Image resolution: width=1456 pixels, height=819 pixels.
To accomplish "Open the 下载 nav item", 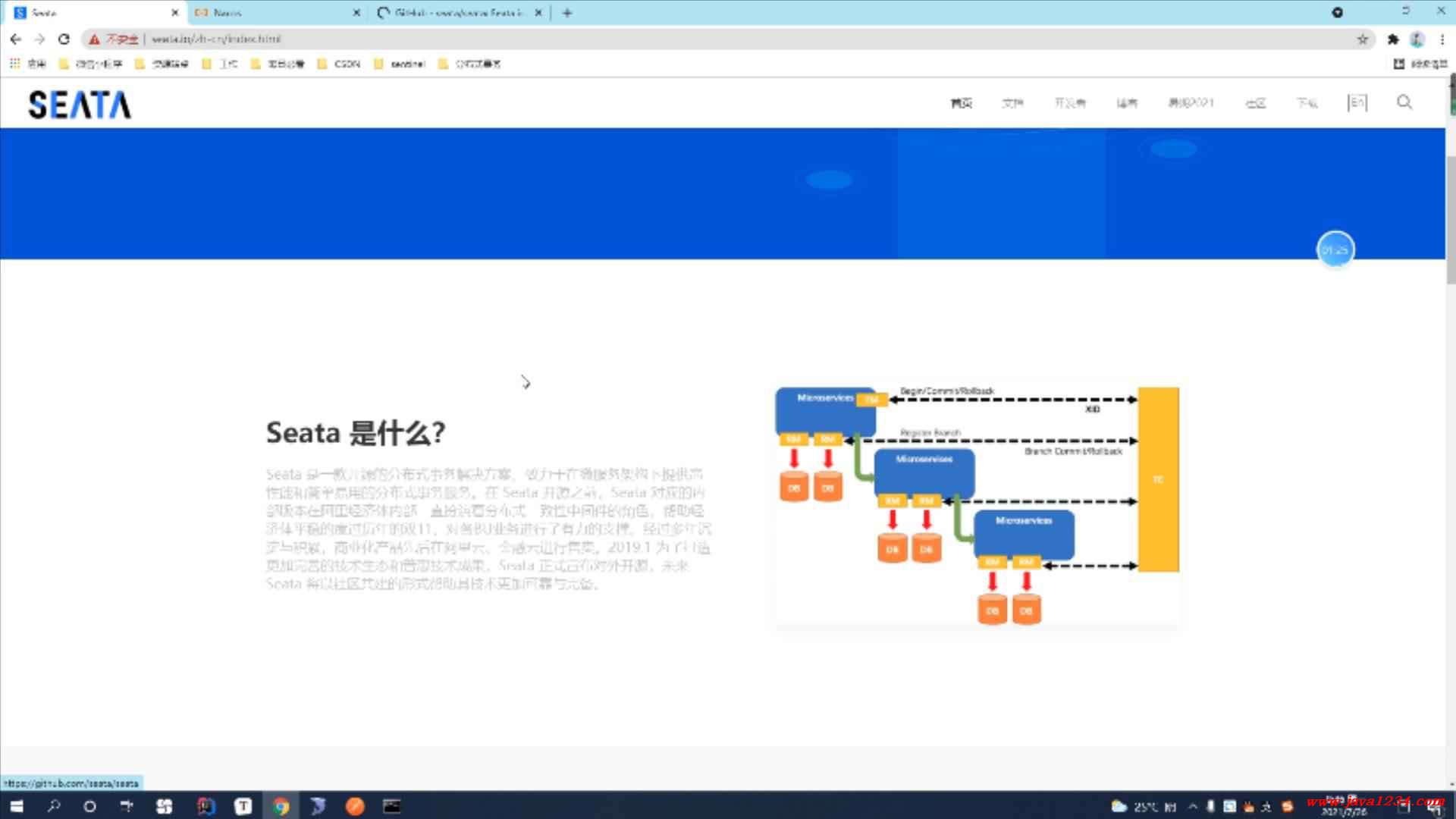I will pos(1307,102).
